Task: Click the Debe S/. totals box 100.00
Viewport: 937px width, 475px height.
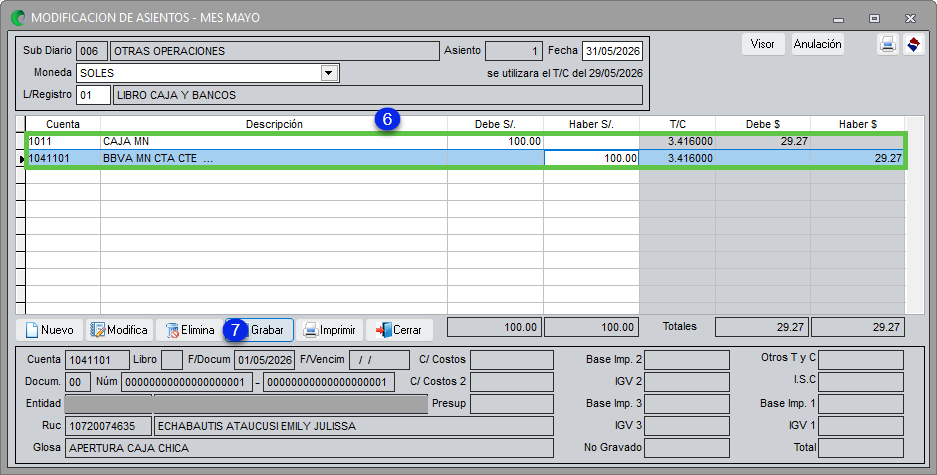Action: coord(494,327)
